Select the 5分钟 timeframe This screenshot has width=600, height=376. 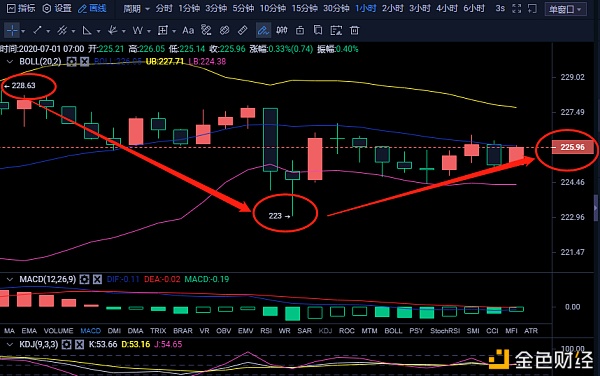[x=243, y=8]
